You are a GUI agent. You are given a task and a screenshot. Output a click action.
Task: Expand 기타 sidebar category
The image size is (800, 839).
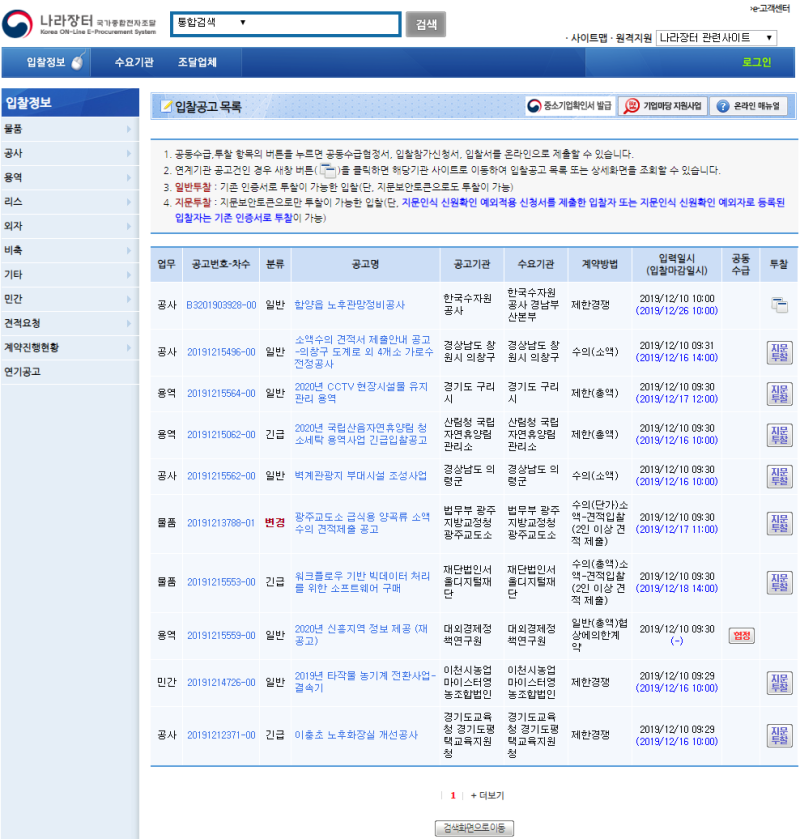pyautogui.click(x=70, y=274)
